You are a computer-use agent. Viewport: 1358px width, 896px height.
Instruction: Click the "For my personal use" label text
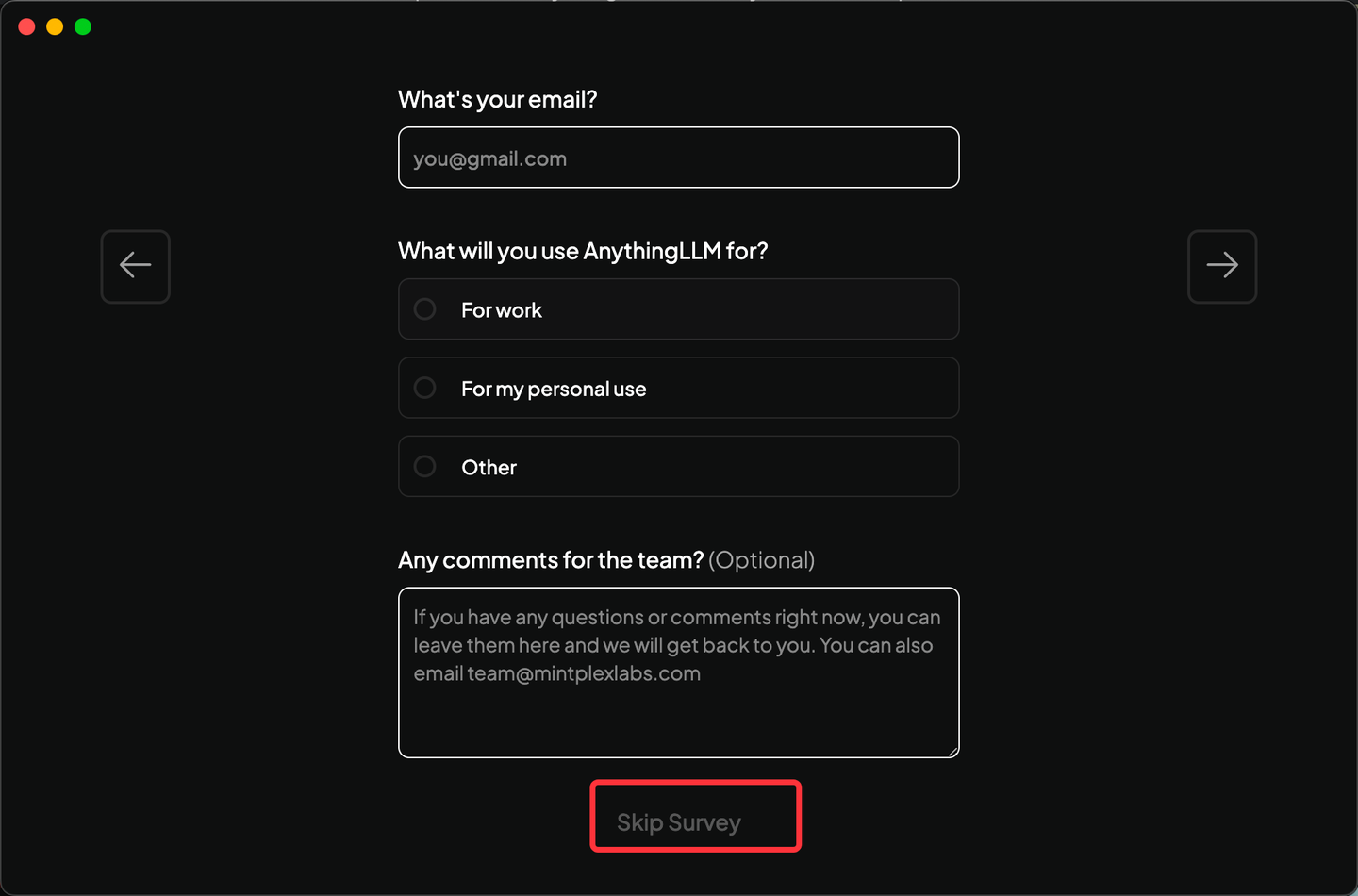[554, 389]
